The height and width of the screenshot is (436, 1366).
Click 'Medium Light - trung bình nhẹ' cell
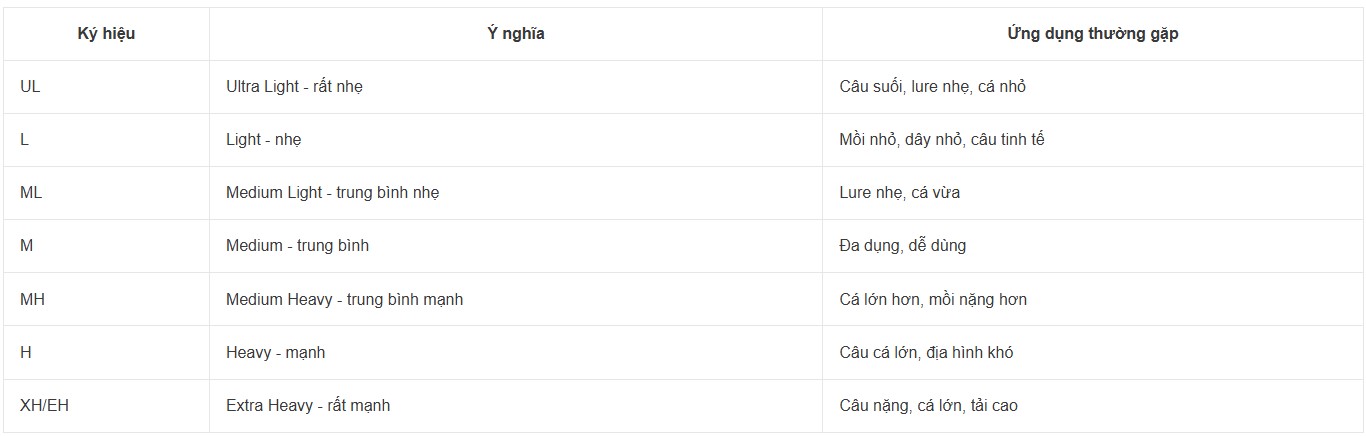click(516, 193)
